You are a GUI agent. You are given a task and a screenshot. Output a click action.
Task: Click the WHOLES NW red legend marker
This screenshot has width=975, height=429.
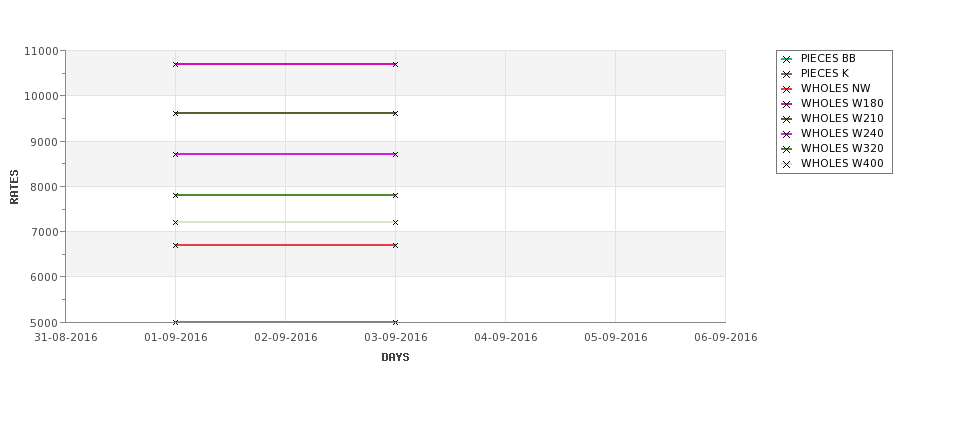click(x=786, y=89)
